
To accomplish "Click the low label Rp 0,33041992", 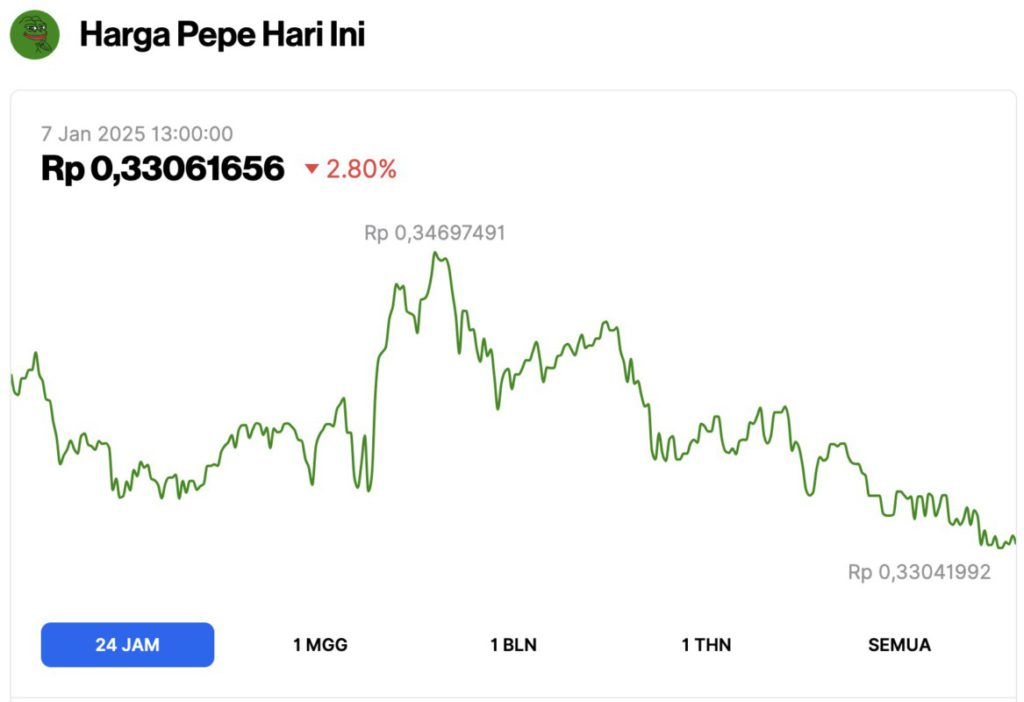I will point(919,572).
